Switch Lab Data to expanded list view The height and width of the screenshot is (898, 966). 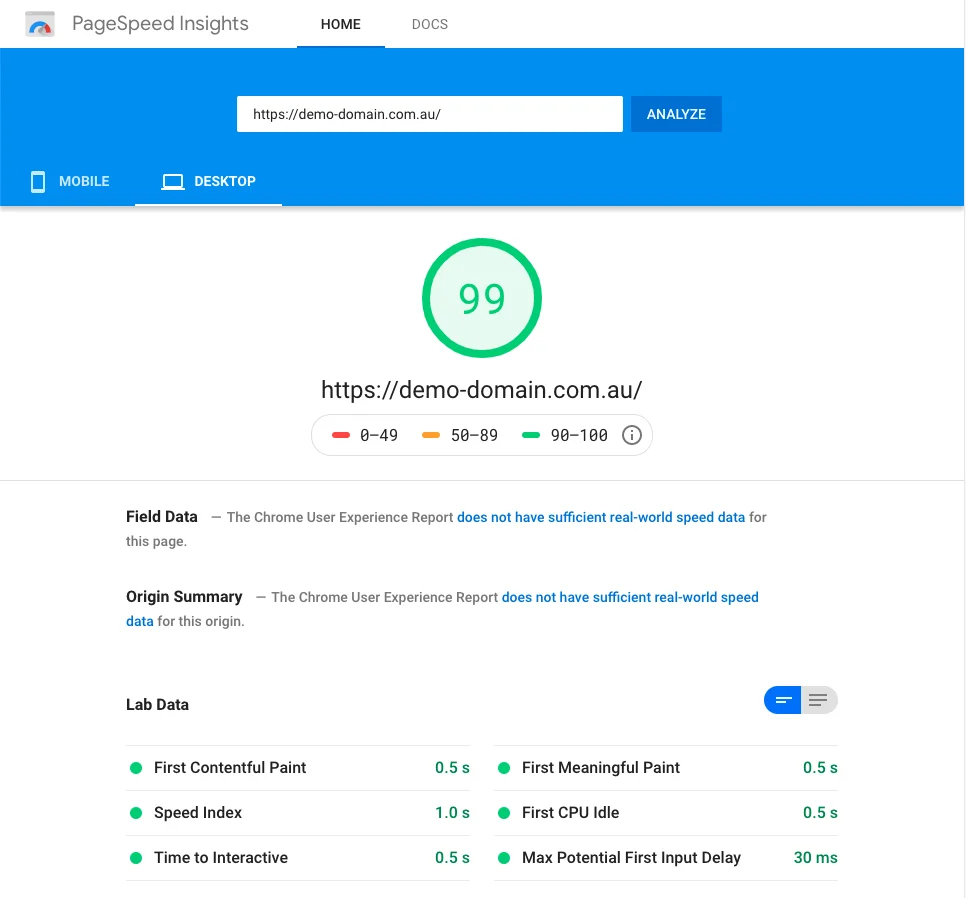pyautogui.click(x=819, y=700)
